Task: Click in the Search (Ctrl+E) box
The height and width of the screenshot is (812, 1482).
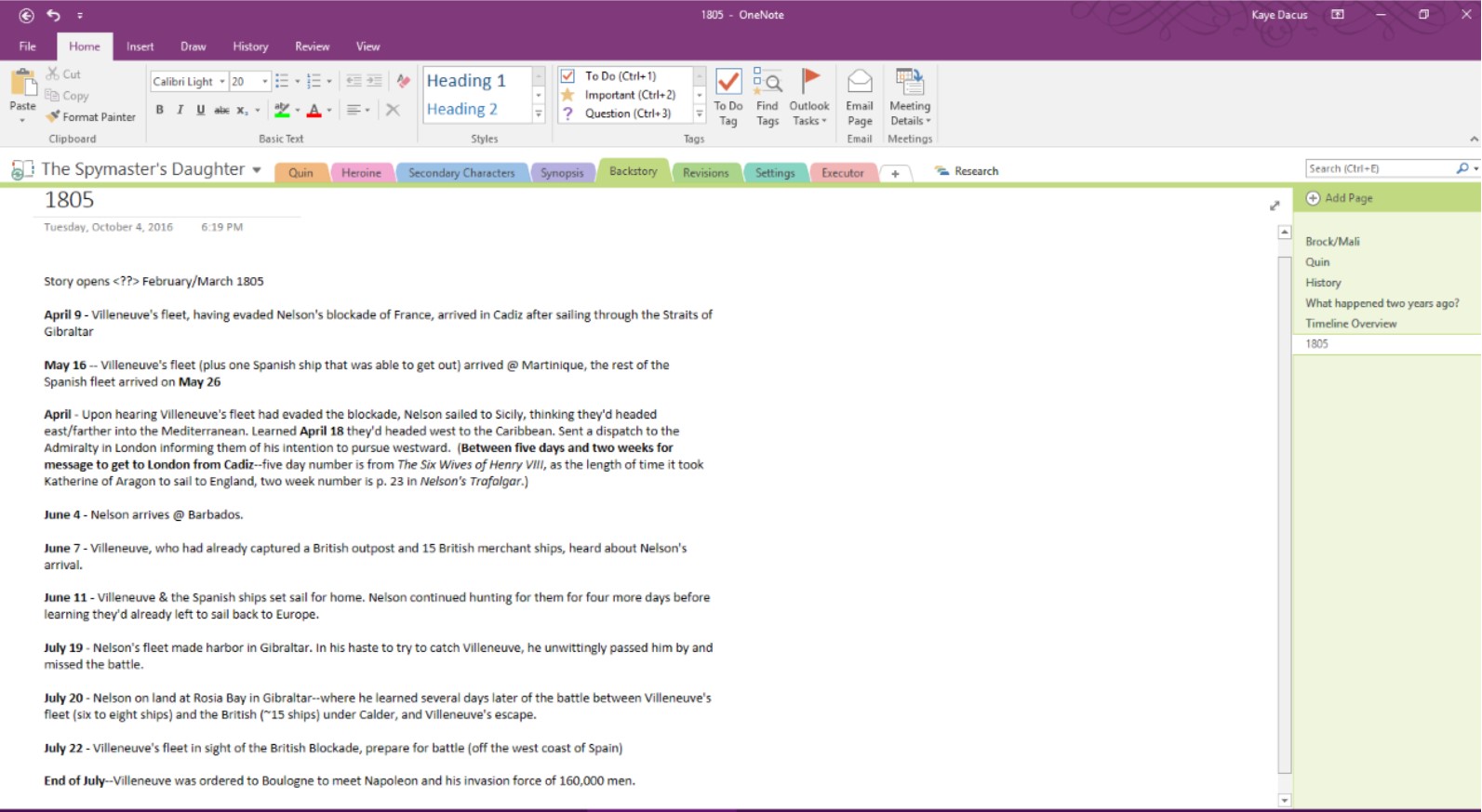Action: click(1379, 168)
